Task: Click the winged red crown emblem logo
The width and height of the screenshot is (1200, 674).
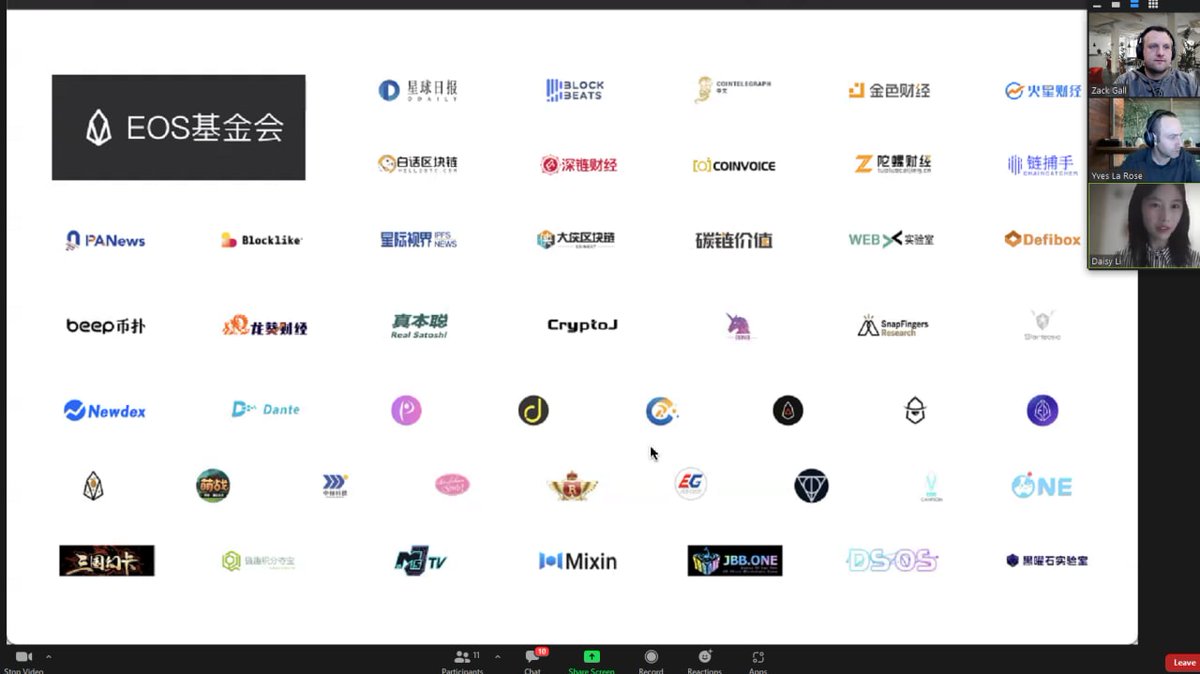Action: coord(573,486)
